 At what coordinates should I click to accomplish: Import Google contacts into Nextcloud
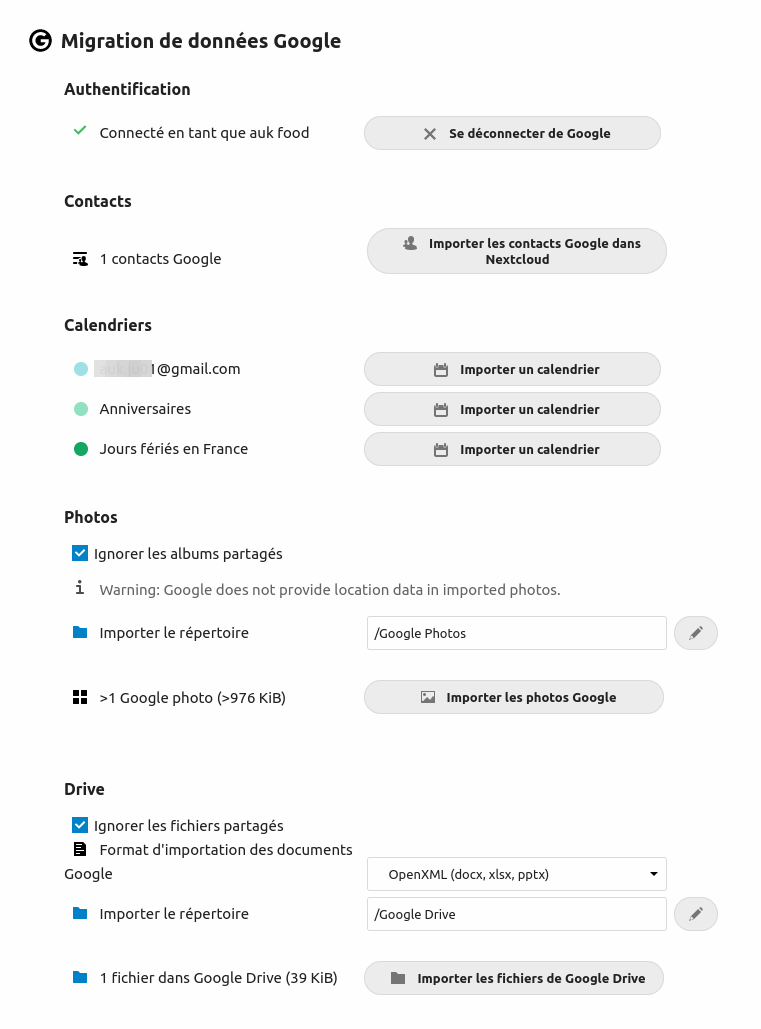point(517,251)
